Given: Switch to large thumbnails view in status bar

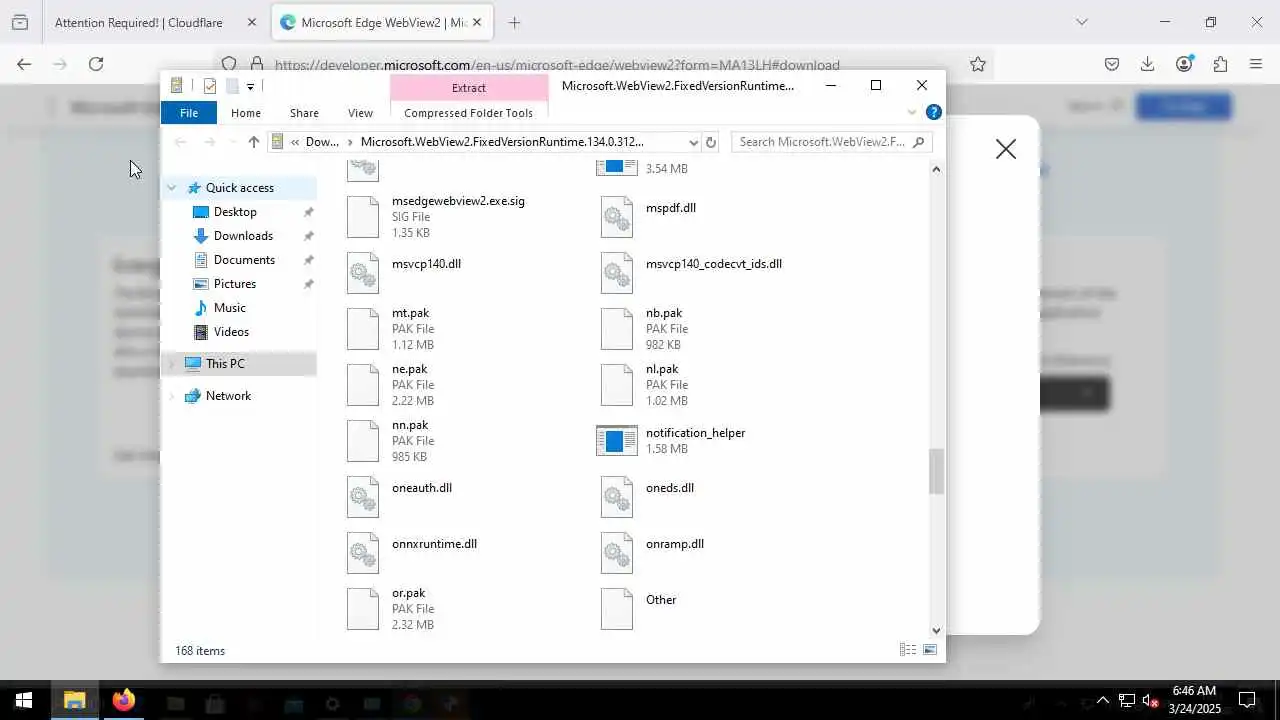Looking at the screenshot, I should pyautogui.click(x=930, y=650).
